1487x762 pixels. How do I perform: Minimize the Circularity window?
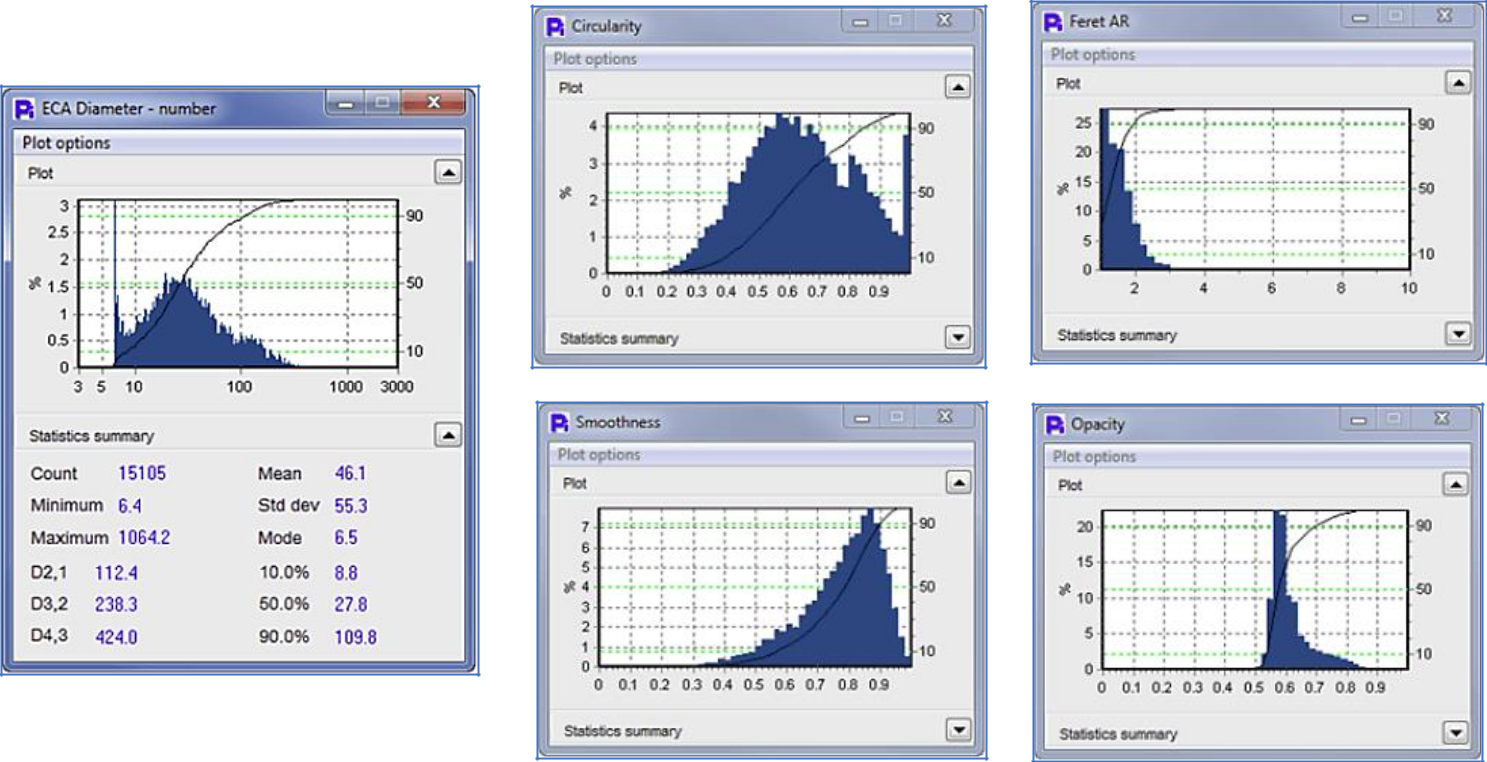861,21
